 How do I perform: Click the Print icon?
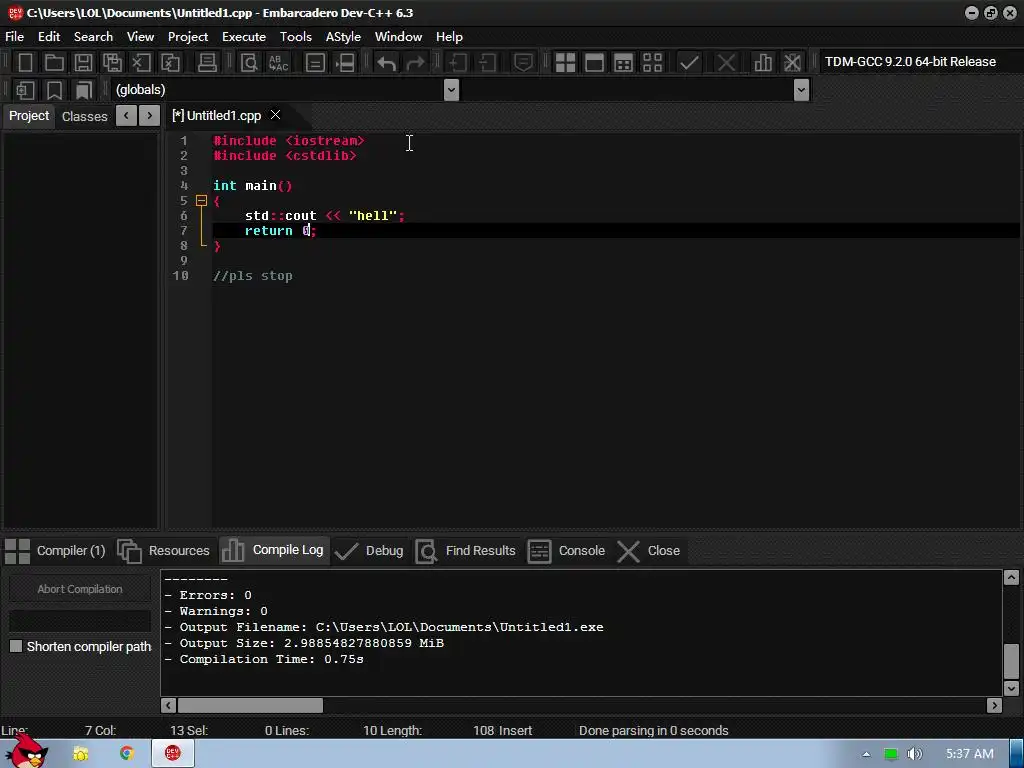(207, 62)
